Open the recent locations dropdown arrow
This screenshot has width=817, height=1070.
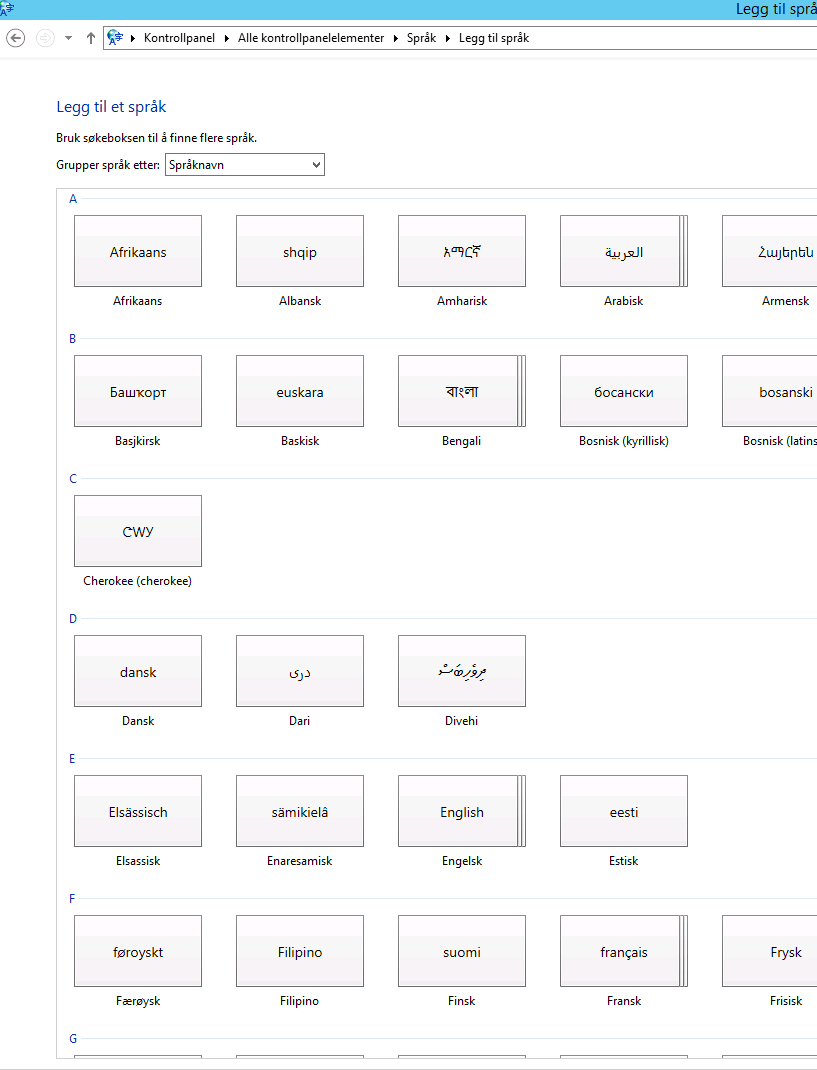68,38
